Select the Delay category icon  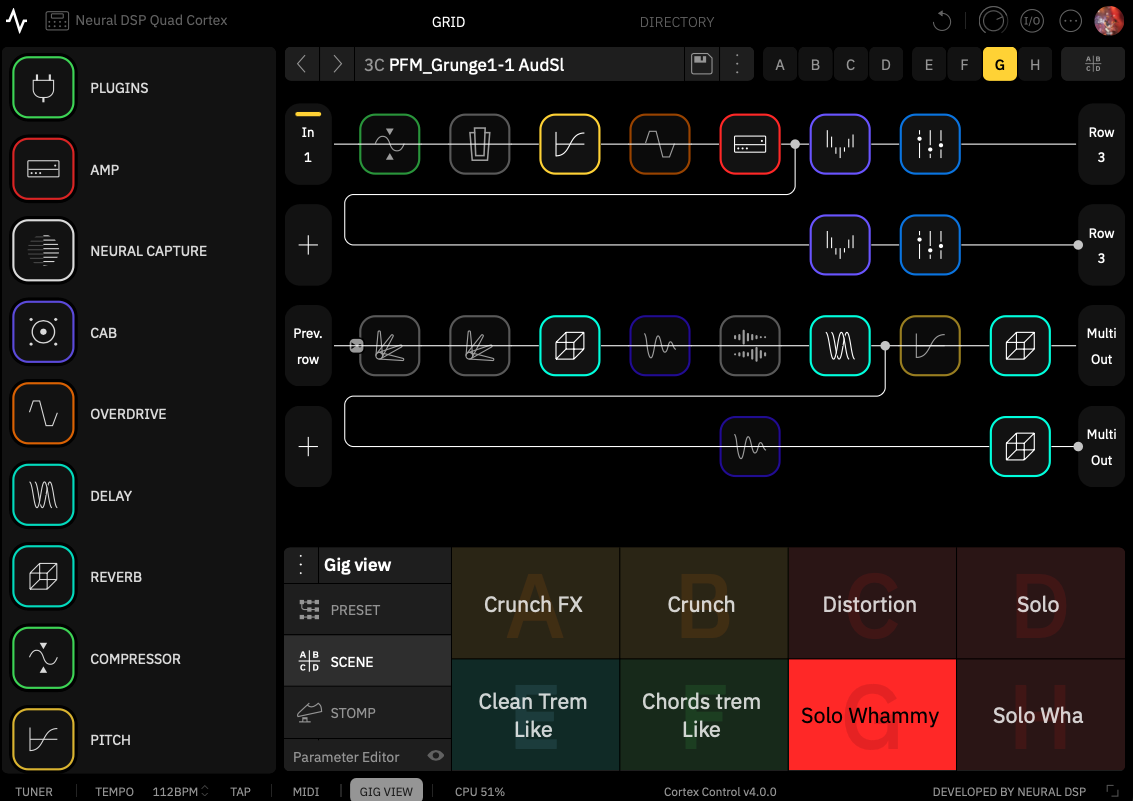[x=43, y=495]
